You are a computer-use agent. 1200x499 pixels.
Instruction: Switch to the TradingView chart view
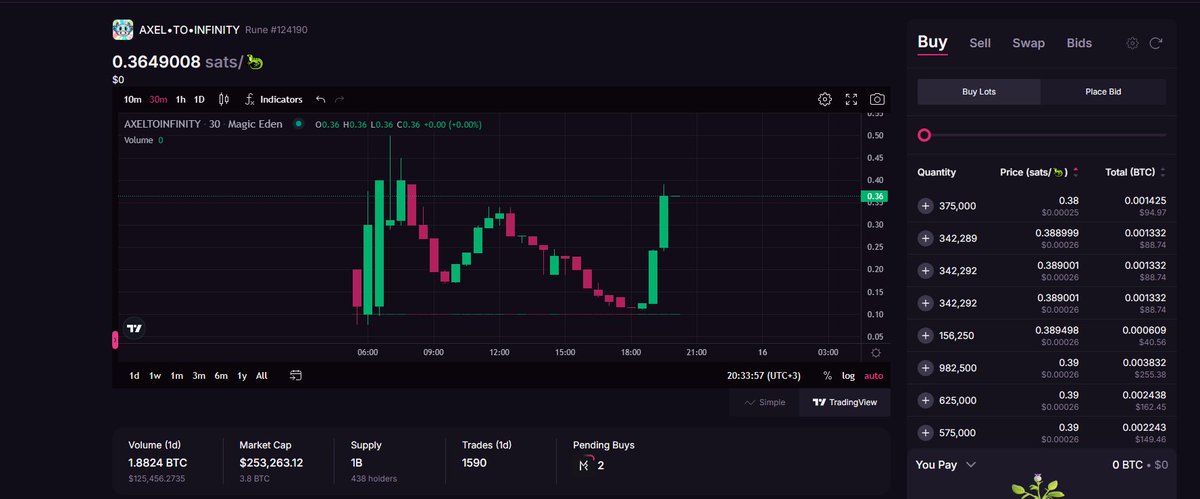tap(844, 402)
